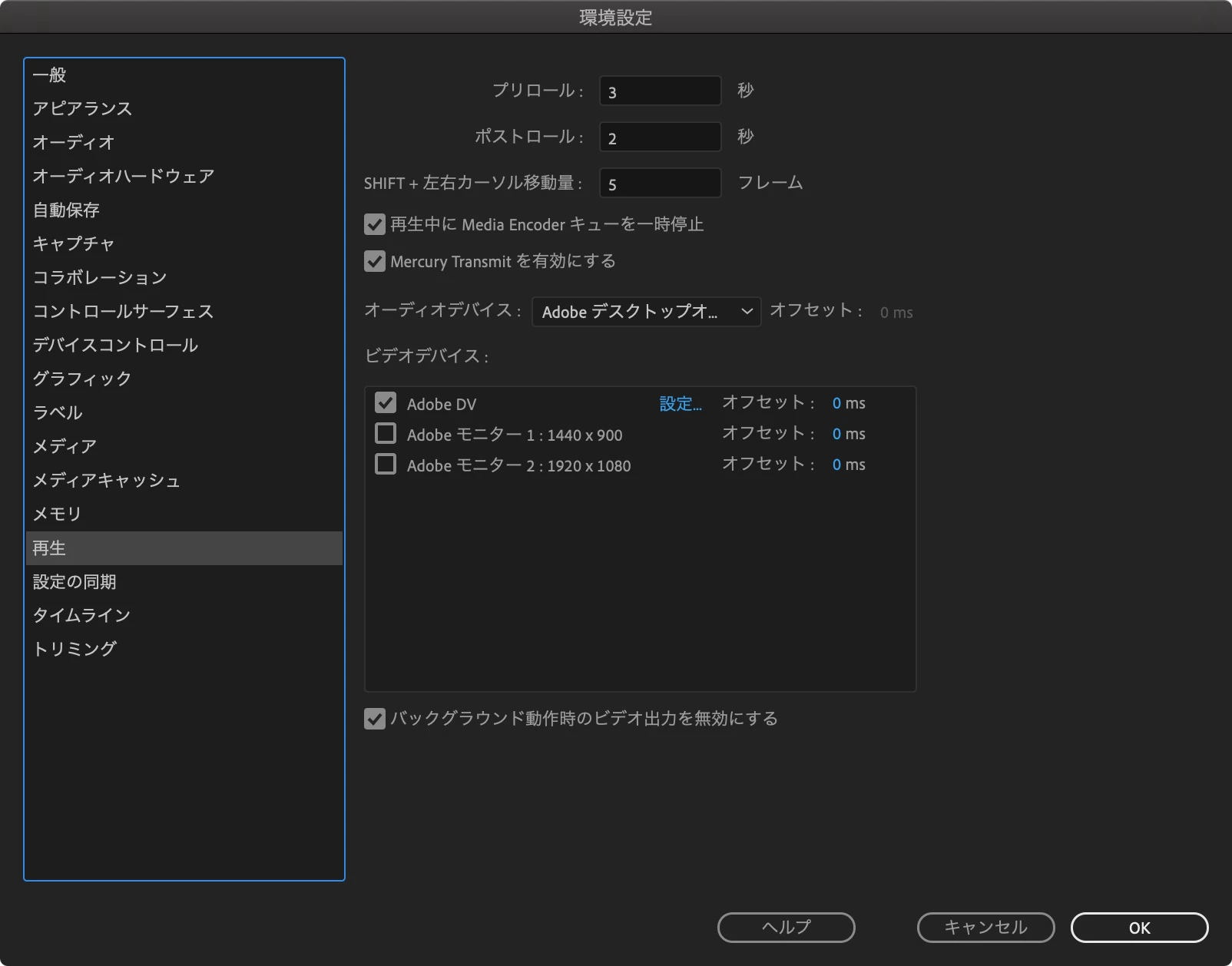Screen dimensions: 1232x966
Task: Toggle 再生中に Media Encoder キューを一時停止 checkbox
Action: [x=374, y=225]
